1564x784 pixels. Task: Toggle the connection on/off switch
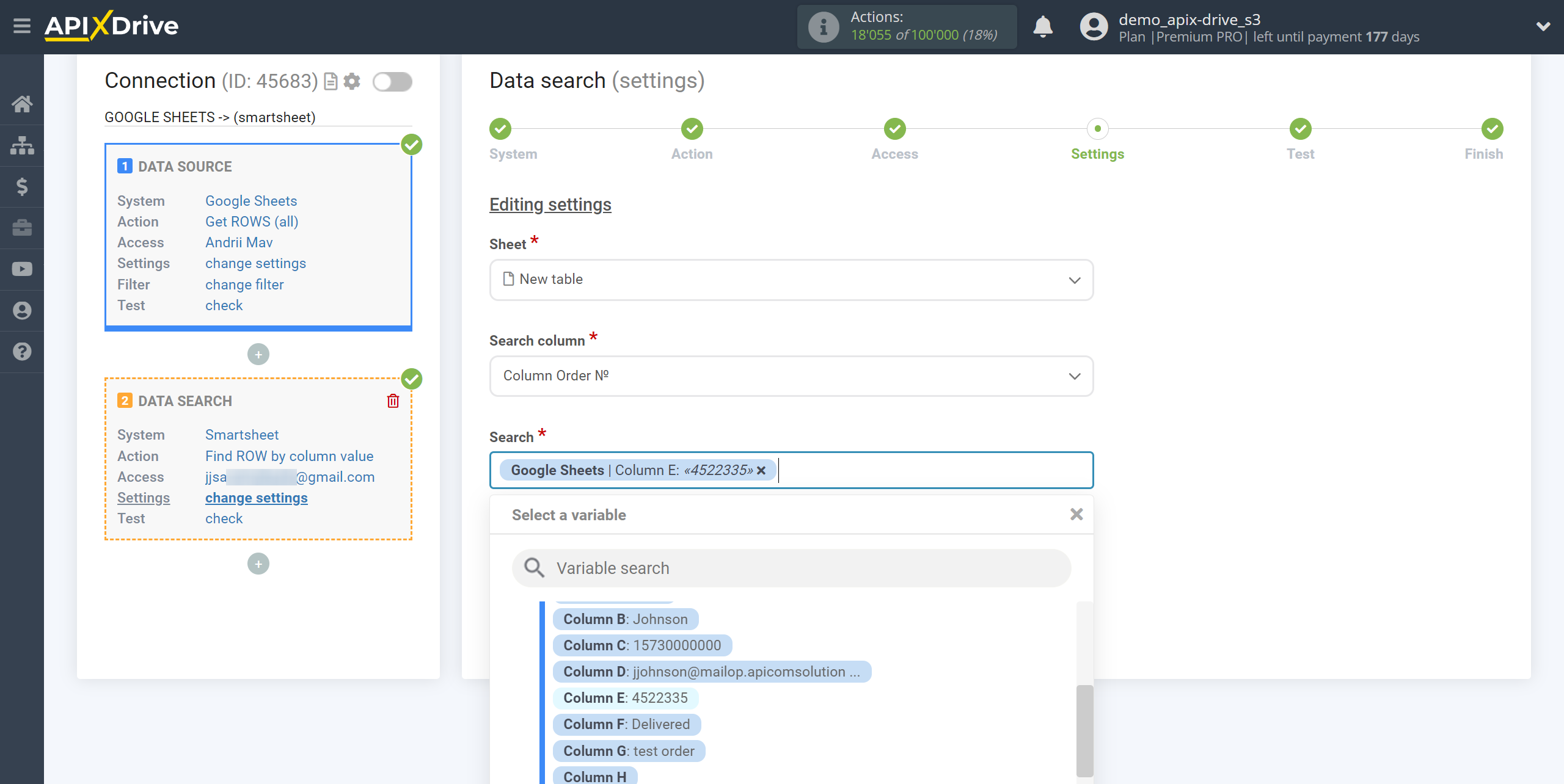click(x=392, y=81)
